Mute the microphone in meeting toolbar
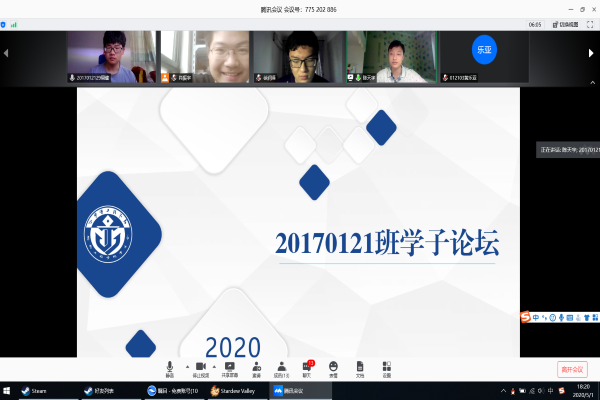Viewport: 600px width, 400px height. (170, 368)
